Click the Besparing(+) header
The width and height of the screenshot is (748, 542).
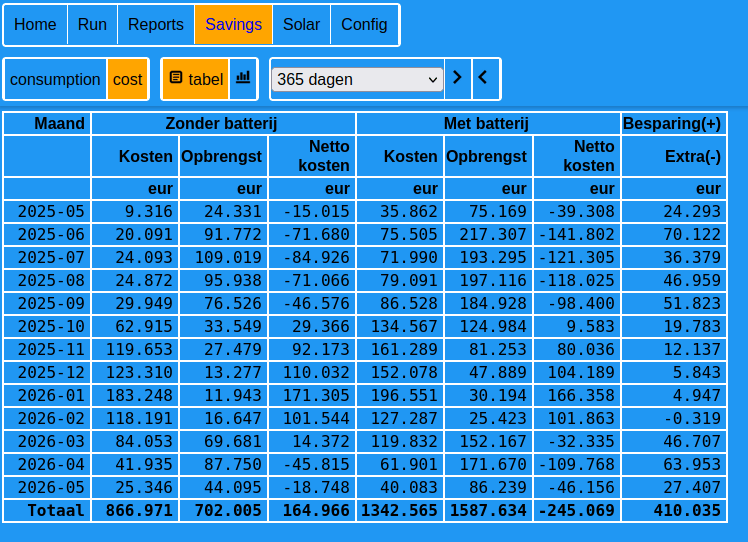pos(674,124)
